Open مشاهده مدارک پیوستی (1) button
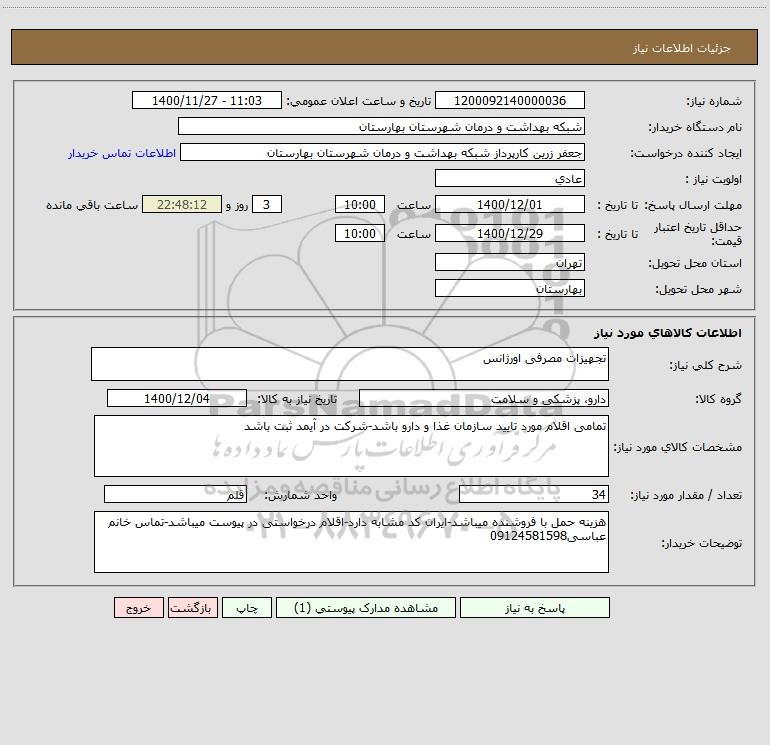 click(x=366, y=608)
